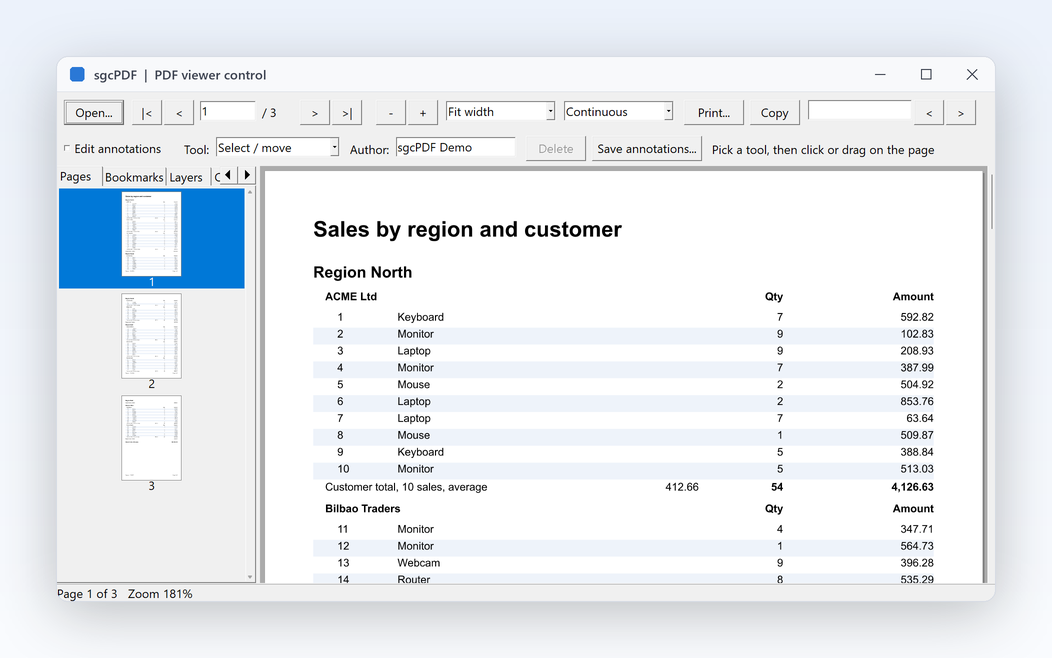Switch to the Bookmarks tab
This screenshot has height=658, width=1052.
pyautogui.click(x=134, y=177)
